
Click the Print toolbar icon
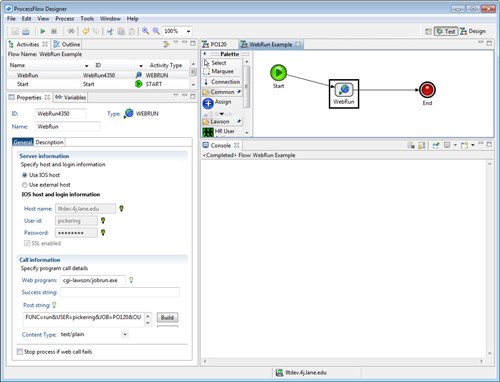pyautogui.click(x=26, y=31)
